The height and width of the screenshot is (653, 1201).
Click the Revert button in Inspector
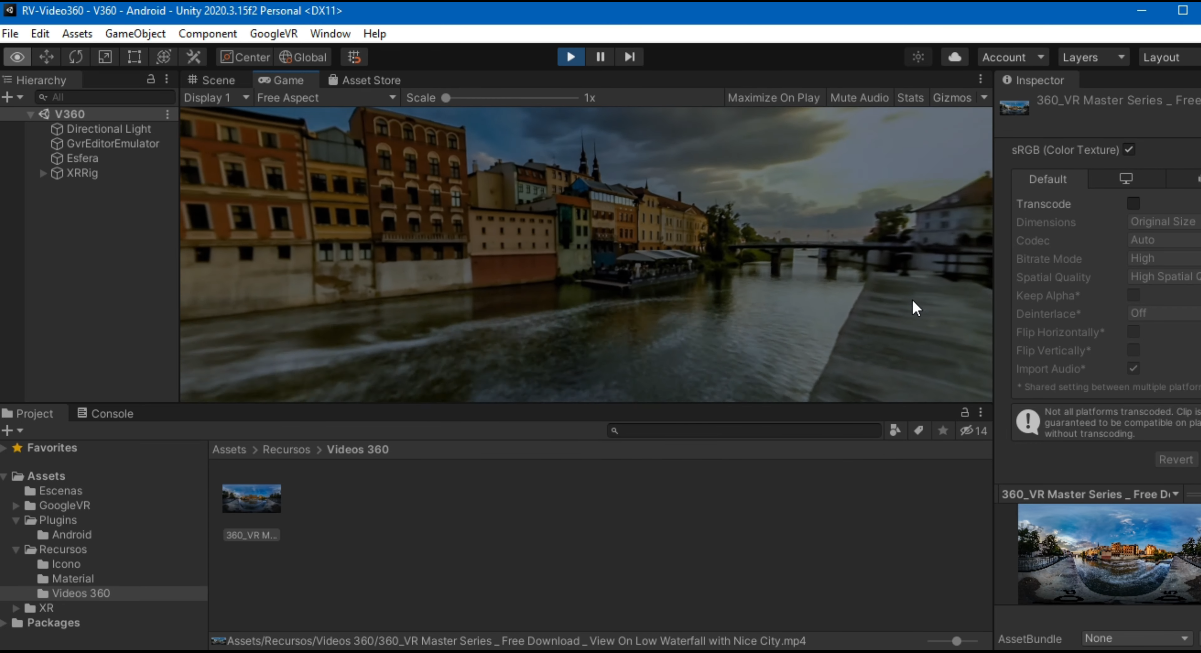[1175, 459]
